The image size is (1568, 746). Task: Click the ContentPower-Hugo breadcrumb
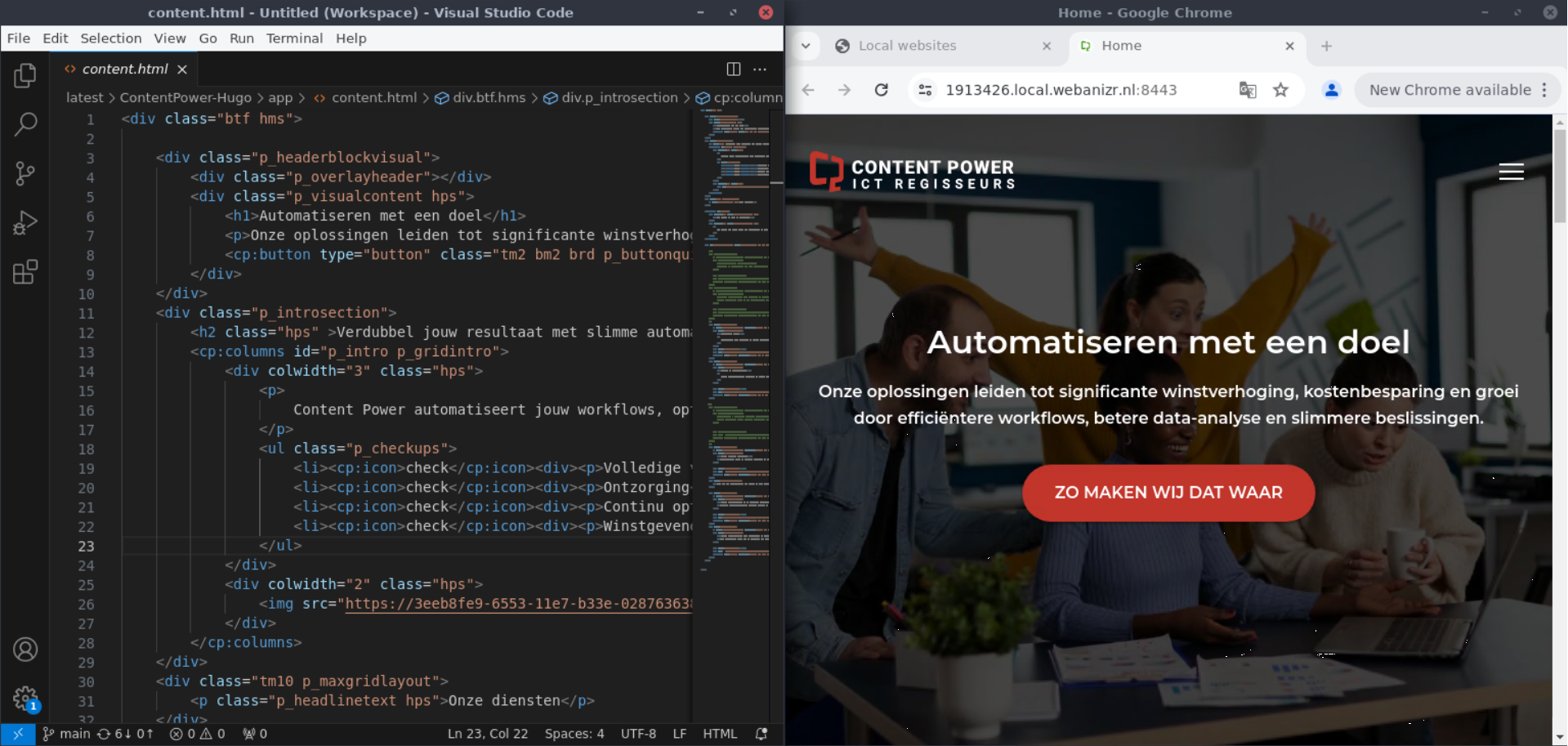coord(185,98)
